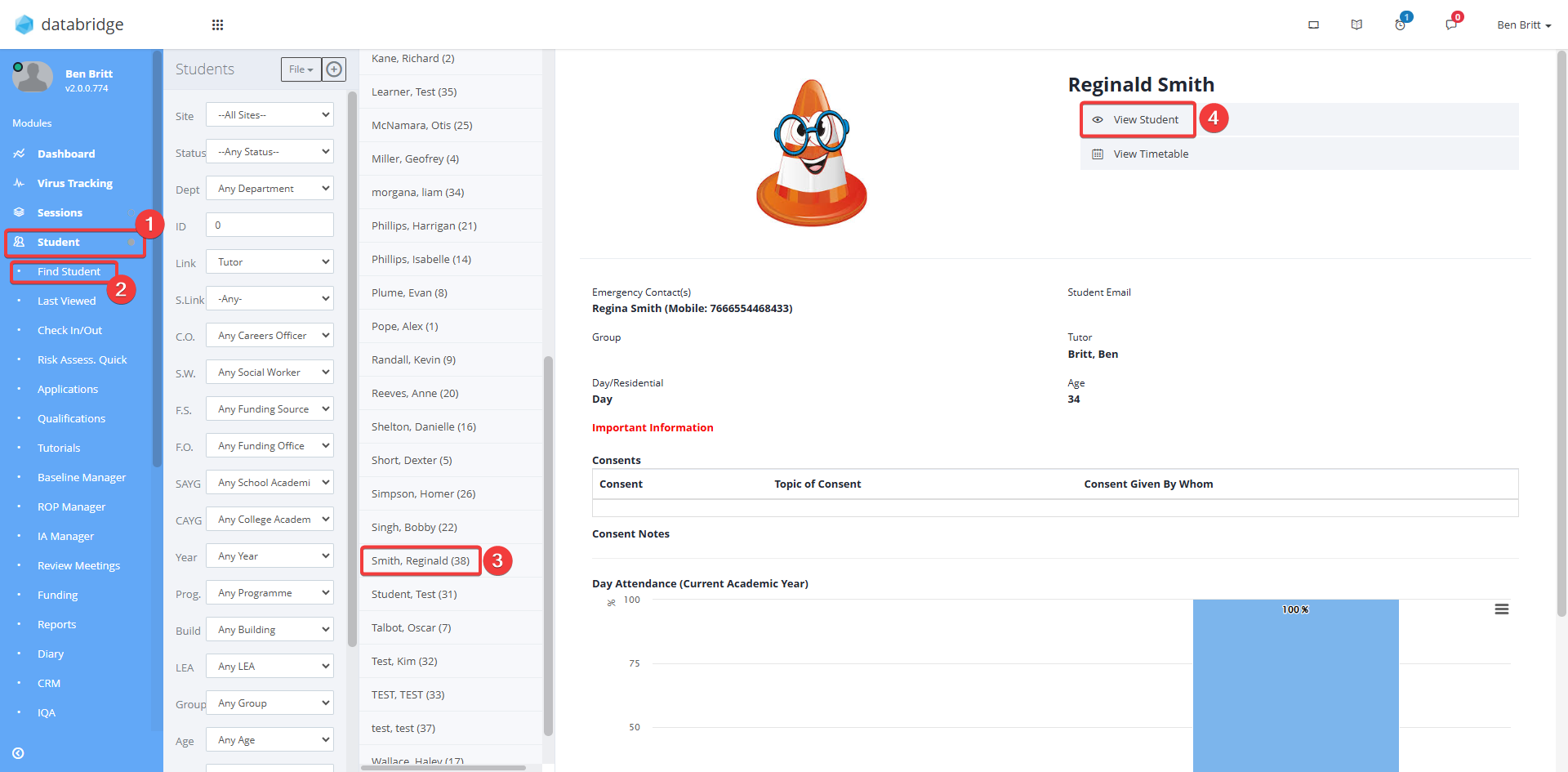The width and height of the screenshot is (1568, 772).
Task: Open the Status dropdown showing Any Status
Action: pos(269,152)
